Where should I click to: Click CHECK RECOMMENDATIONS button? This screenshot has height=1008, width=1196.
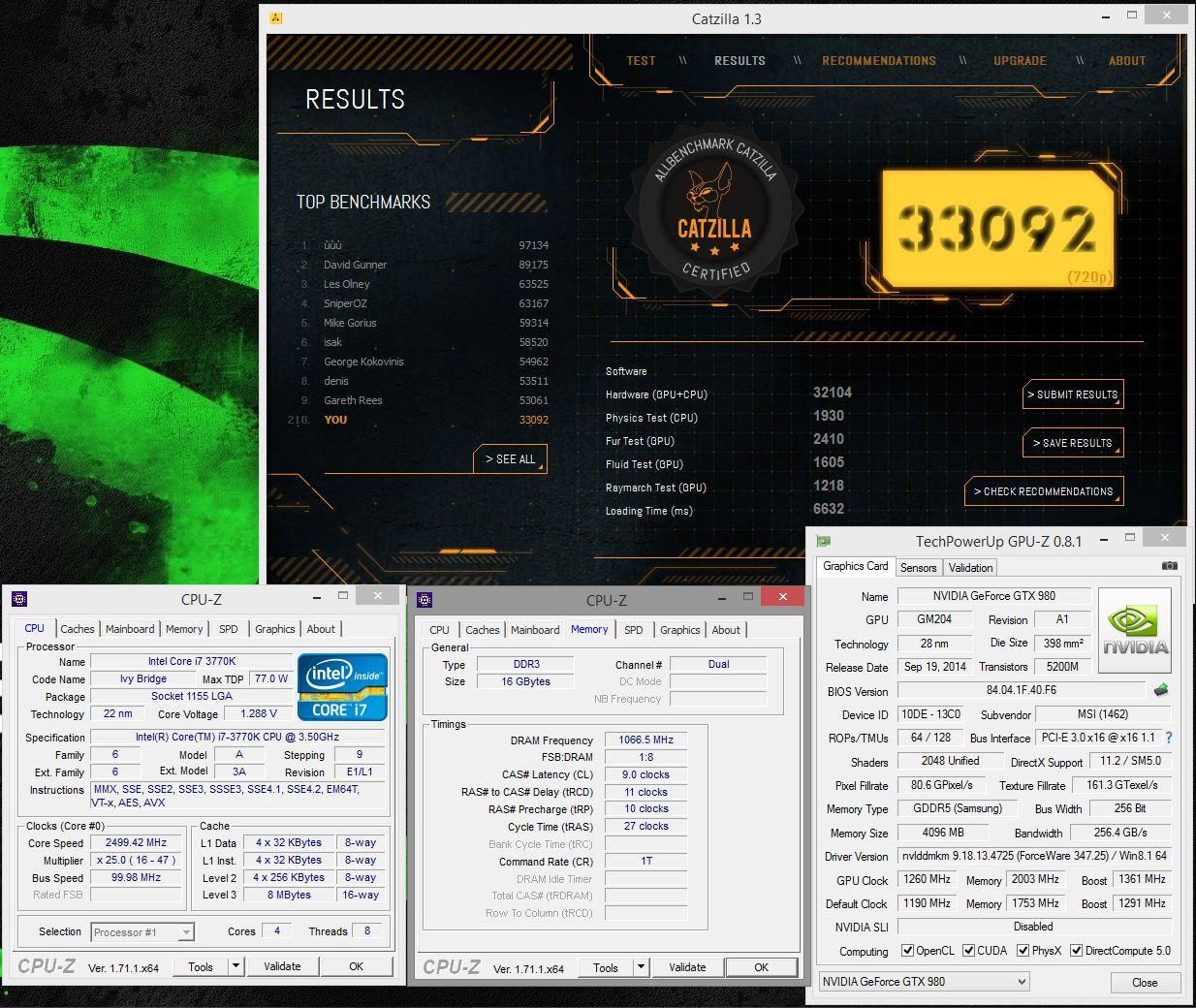click(1044, 491)
